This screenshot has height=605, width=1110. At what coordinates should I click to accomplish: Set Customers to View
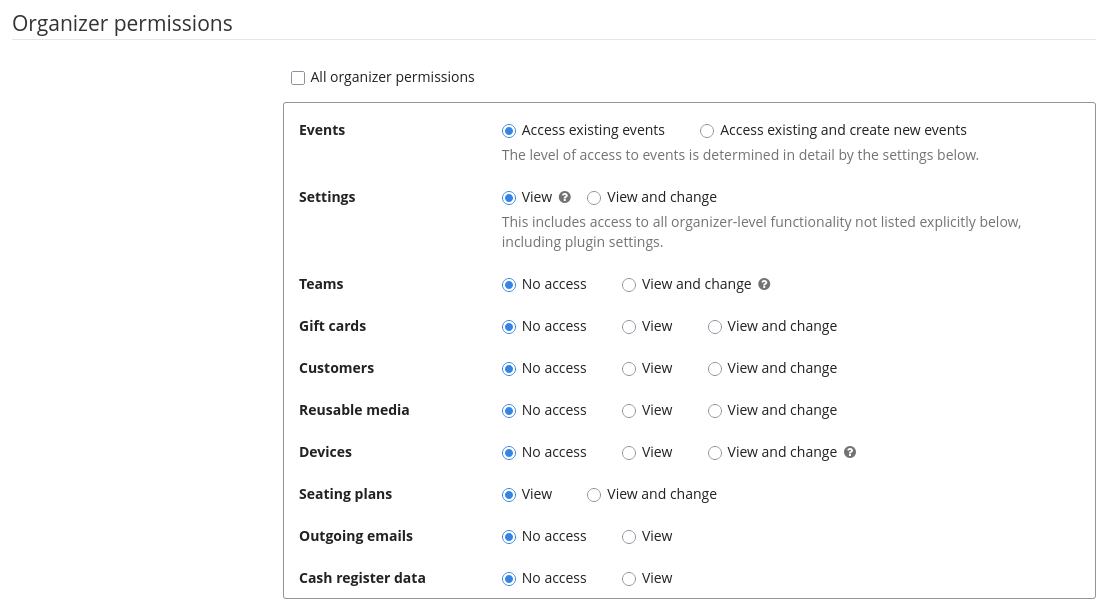(629, 369)
